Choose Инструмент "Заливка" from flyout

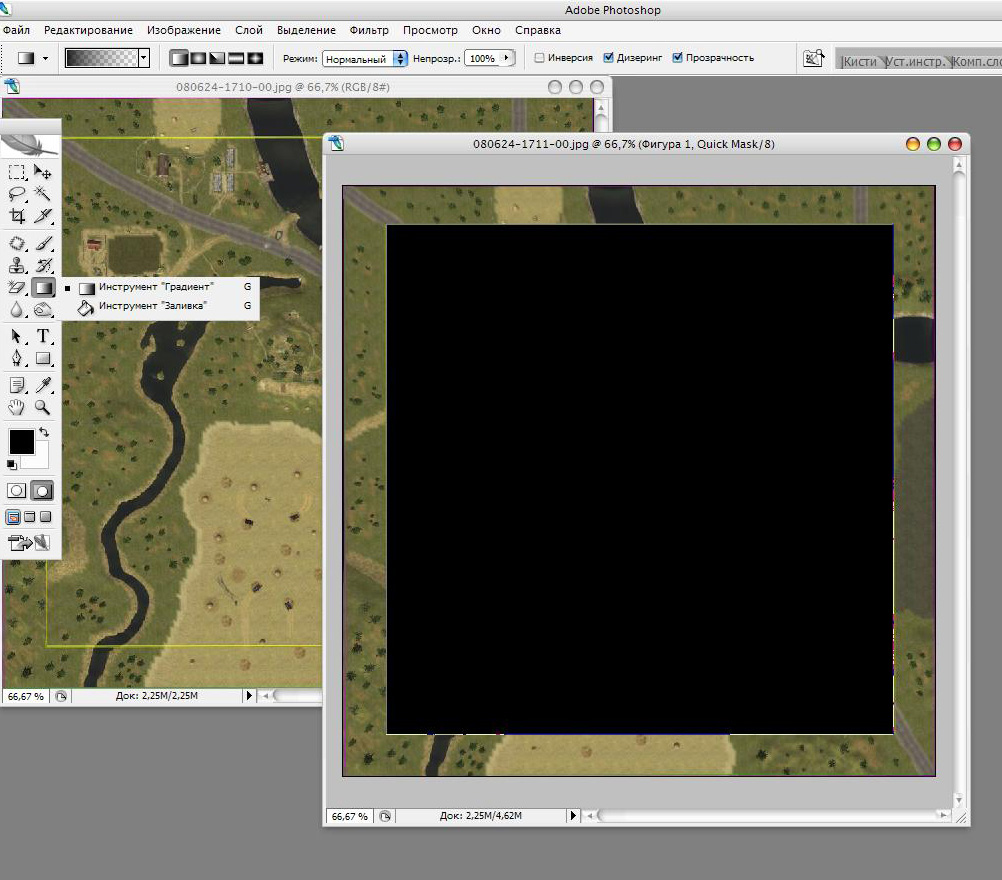click(x=152, y=306)
